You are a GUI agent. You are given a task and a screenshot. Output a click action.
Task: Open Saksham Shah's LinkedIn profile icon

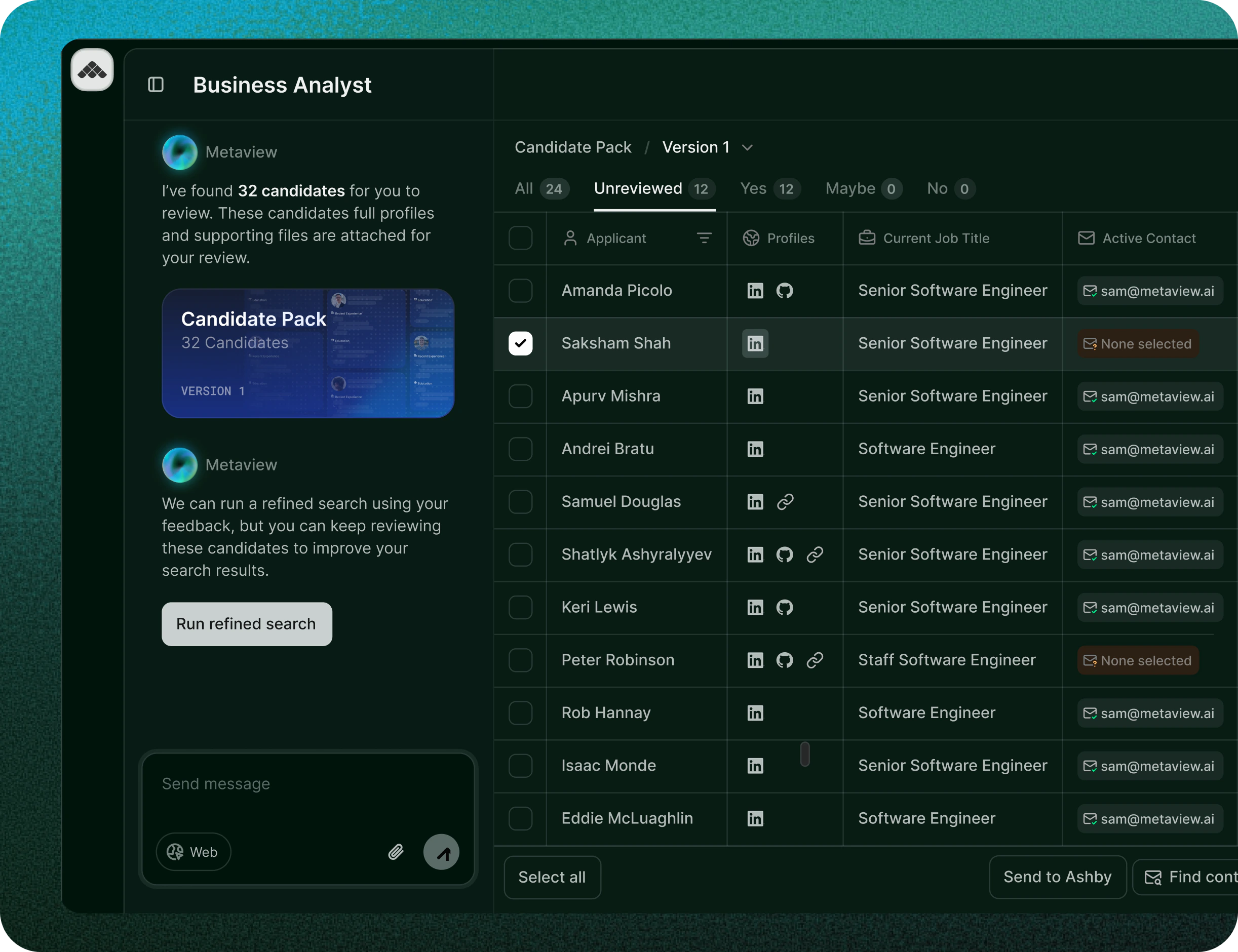(x=755, y=343)
